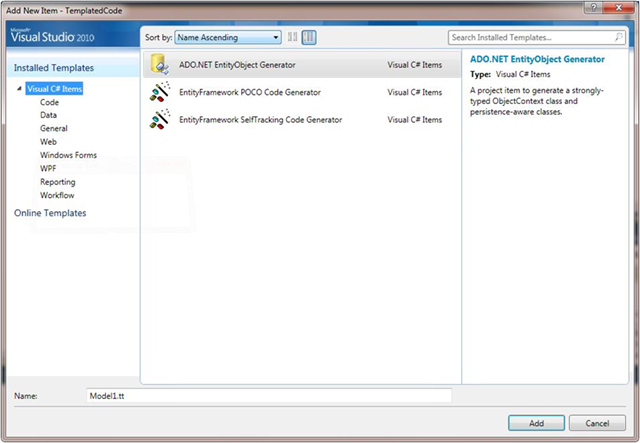Viewport: 640px width, 443px height.
Task: Click the Name field containing Model1.tt
Action: (x=269, y=396)
